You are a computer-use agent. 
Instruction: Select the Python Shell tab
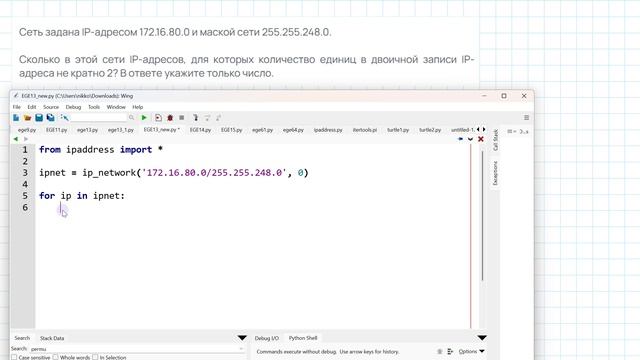click(x=303, y=338)
